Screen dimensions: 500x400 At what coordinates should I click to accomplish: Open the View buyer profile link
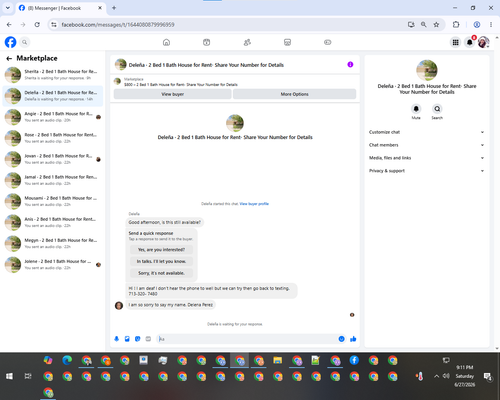pyautogui.click(x=254, y=204)
